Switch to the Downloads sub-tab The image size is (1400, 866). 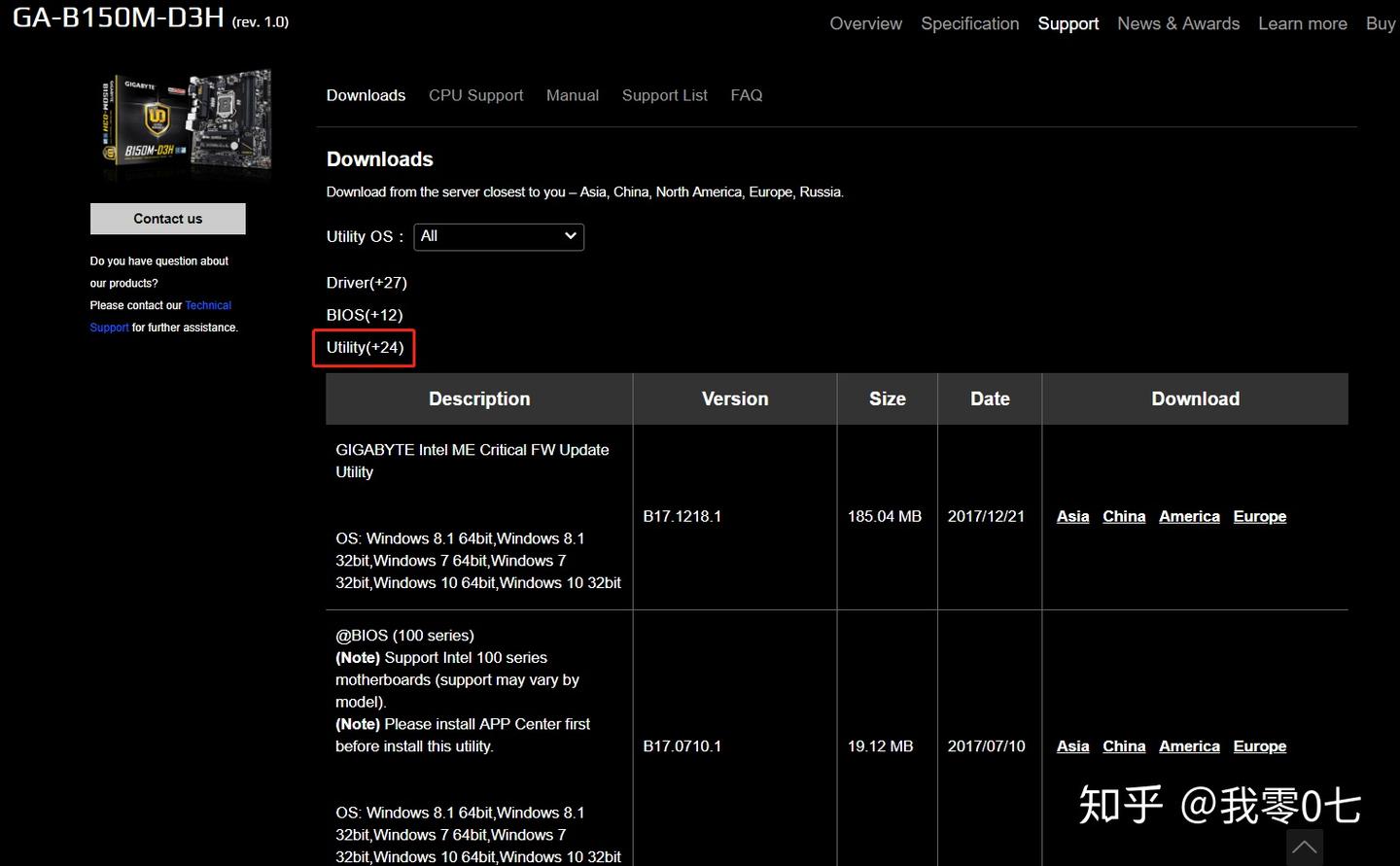366,95
